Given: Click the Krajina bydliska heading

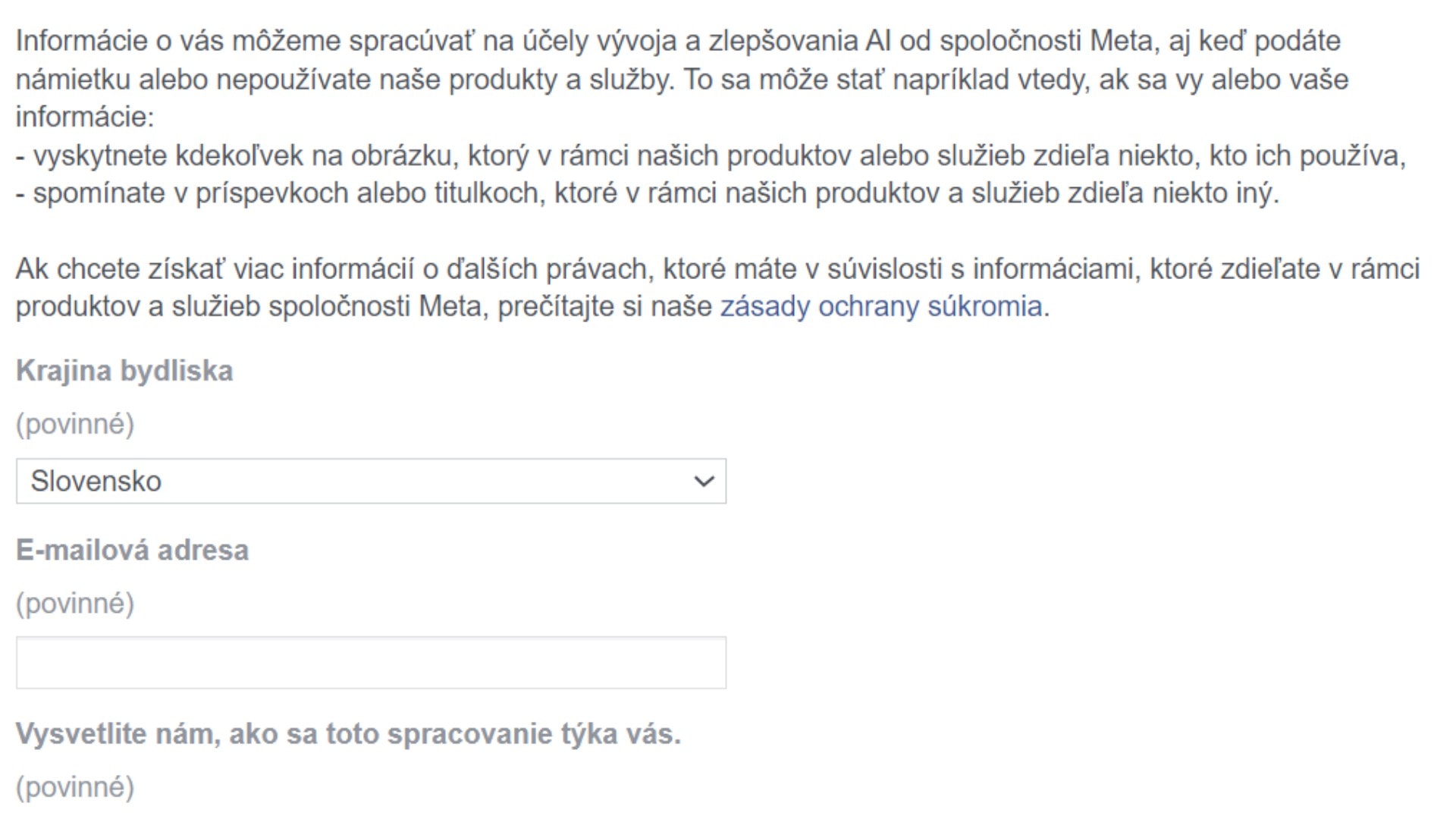Looking at the screenshot, I should [125, 371].
